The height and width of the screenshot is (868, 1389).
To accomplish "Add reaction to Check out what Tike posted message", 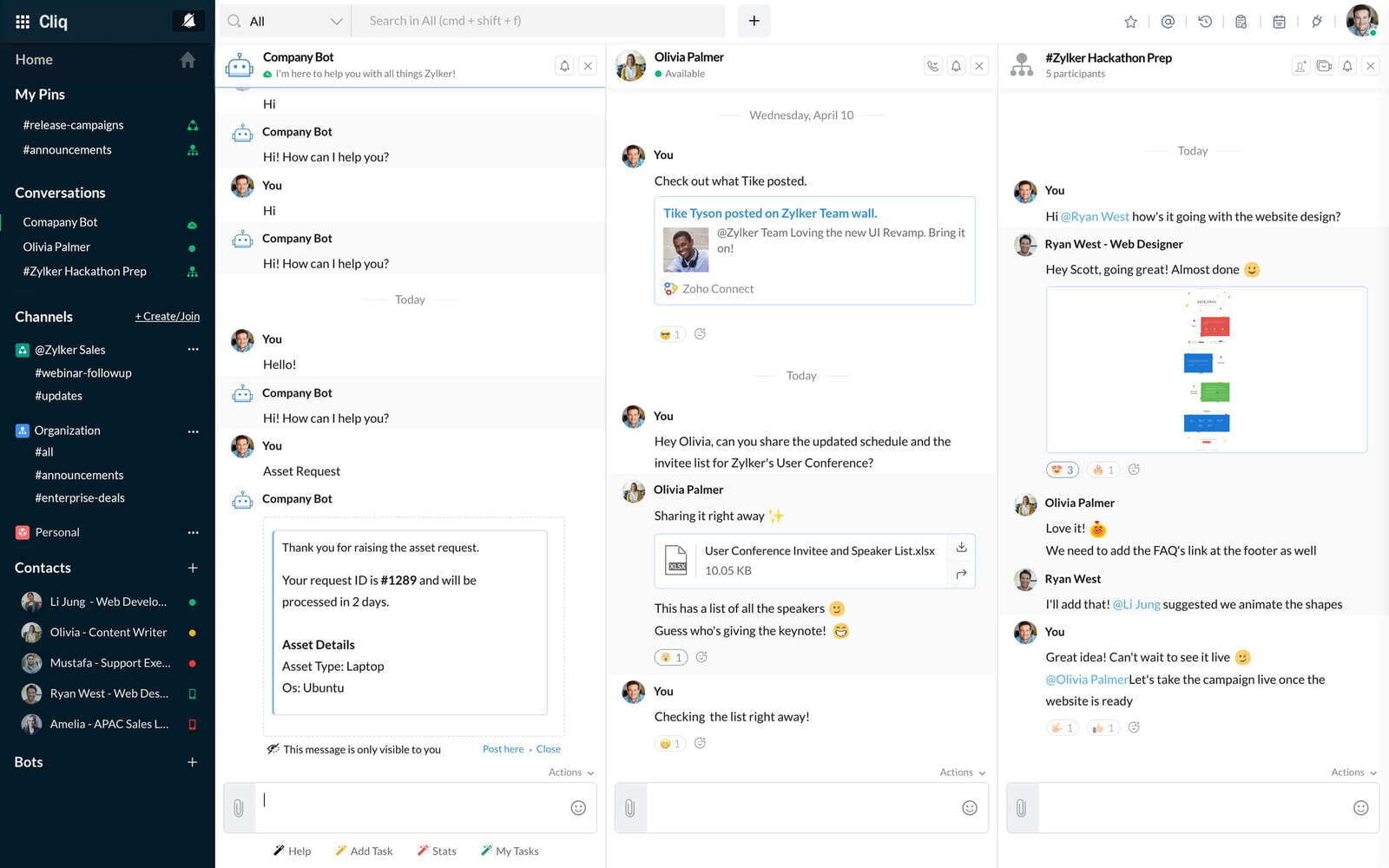I will coord(700,334).
